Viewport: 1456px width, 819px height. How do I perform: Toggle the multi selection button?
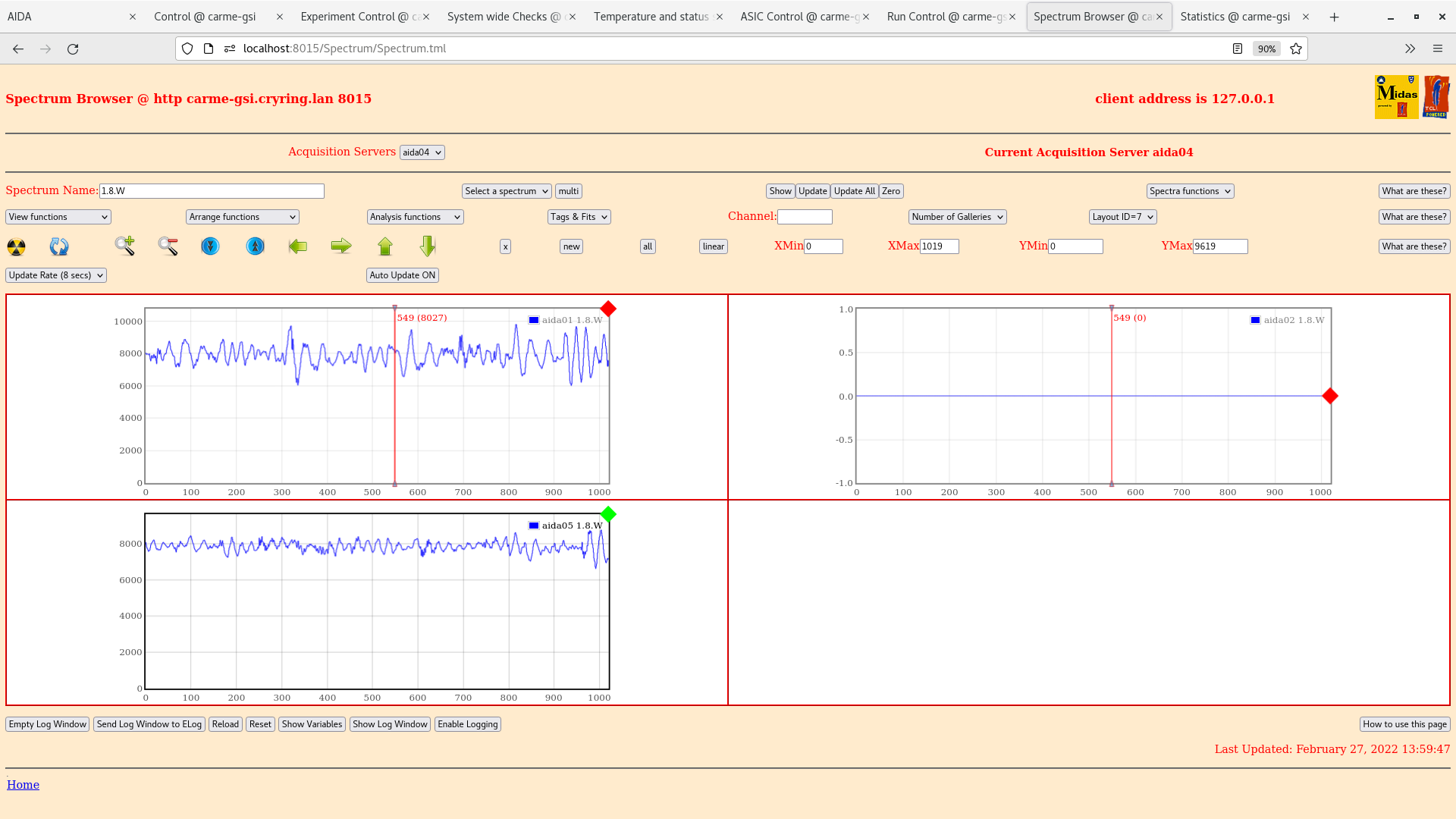569,191
